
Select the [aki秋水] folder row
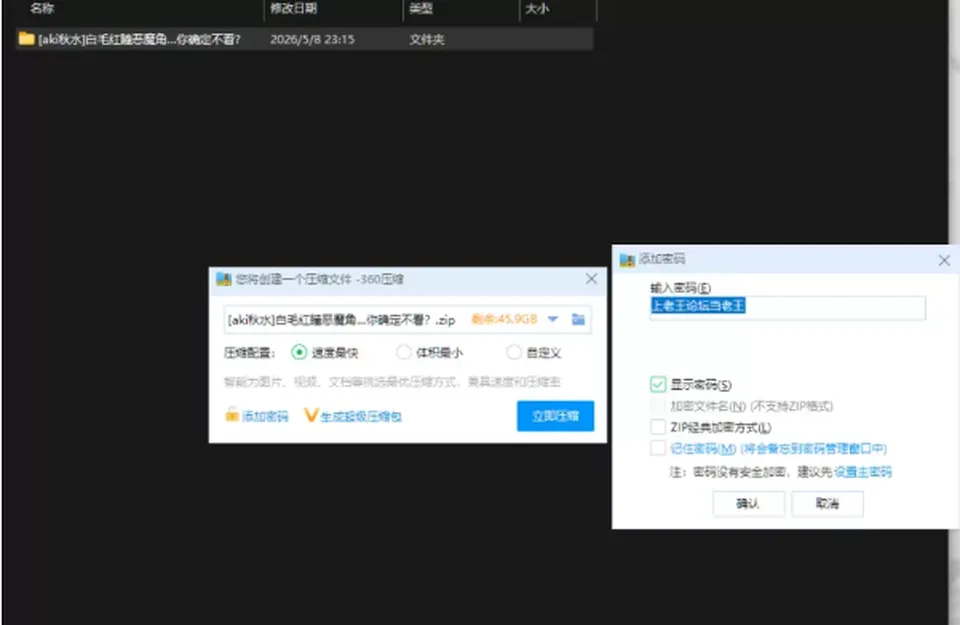(305, 39)
